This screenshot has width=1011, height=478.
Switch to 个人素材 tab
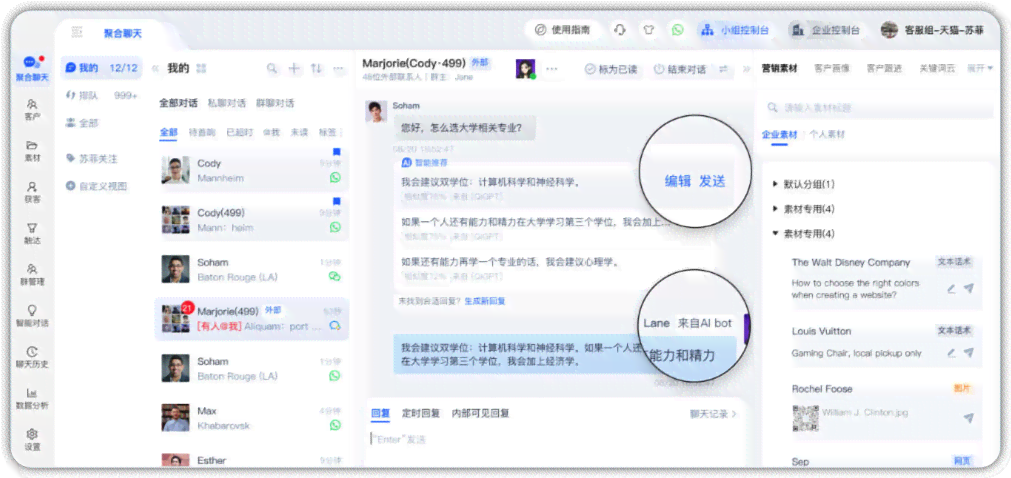[x=827, y=135]
